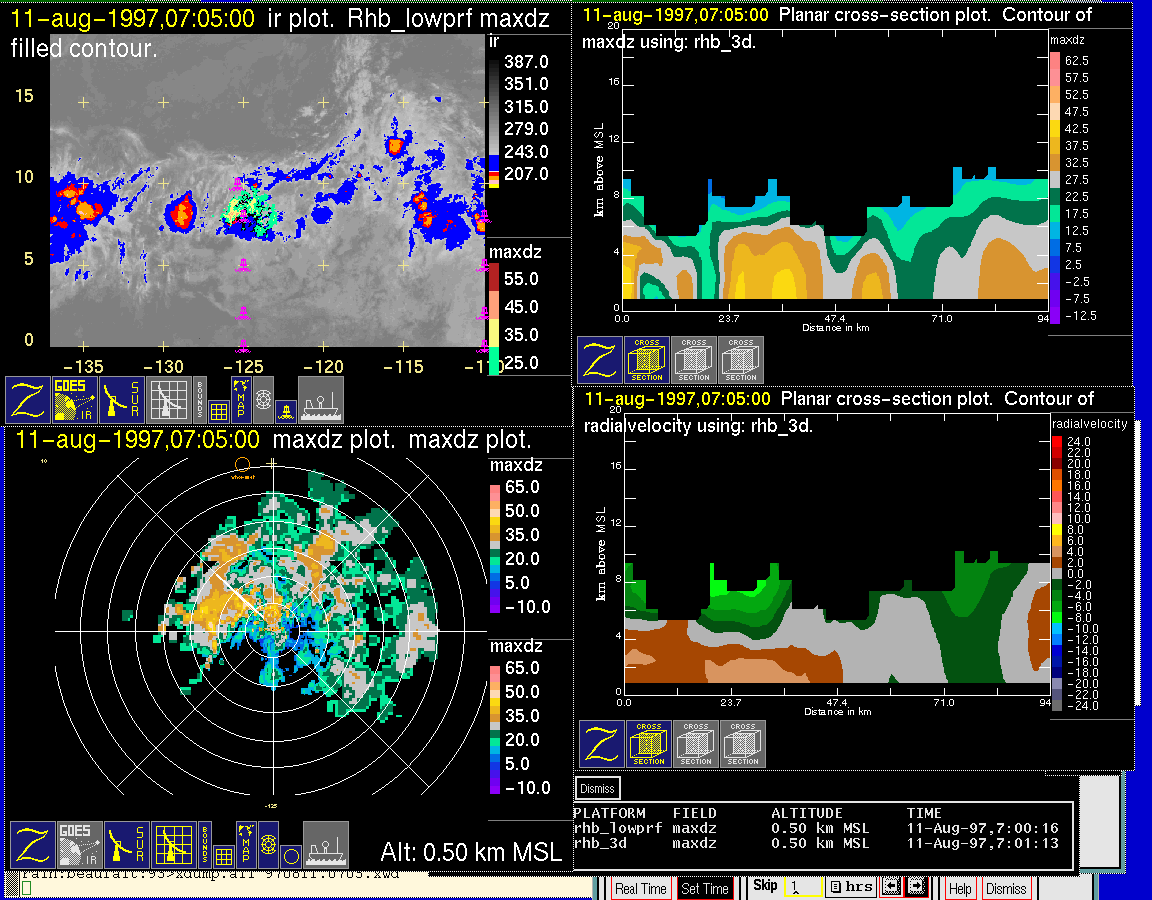Switch to Real Time mode
This screenshot has height=900, width=1152.
[640, 888]
